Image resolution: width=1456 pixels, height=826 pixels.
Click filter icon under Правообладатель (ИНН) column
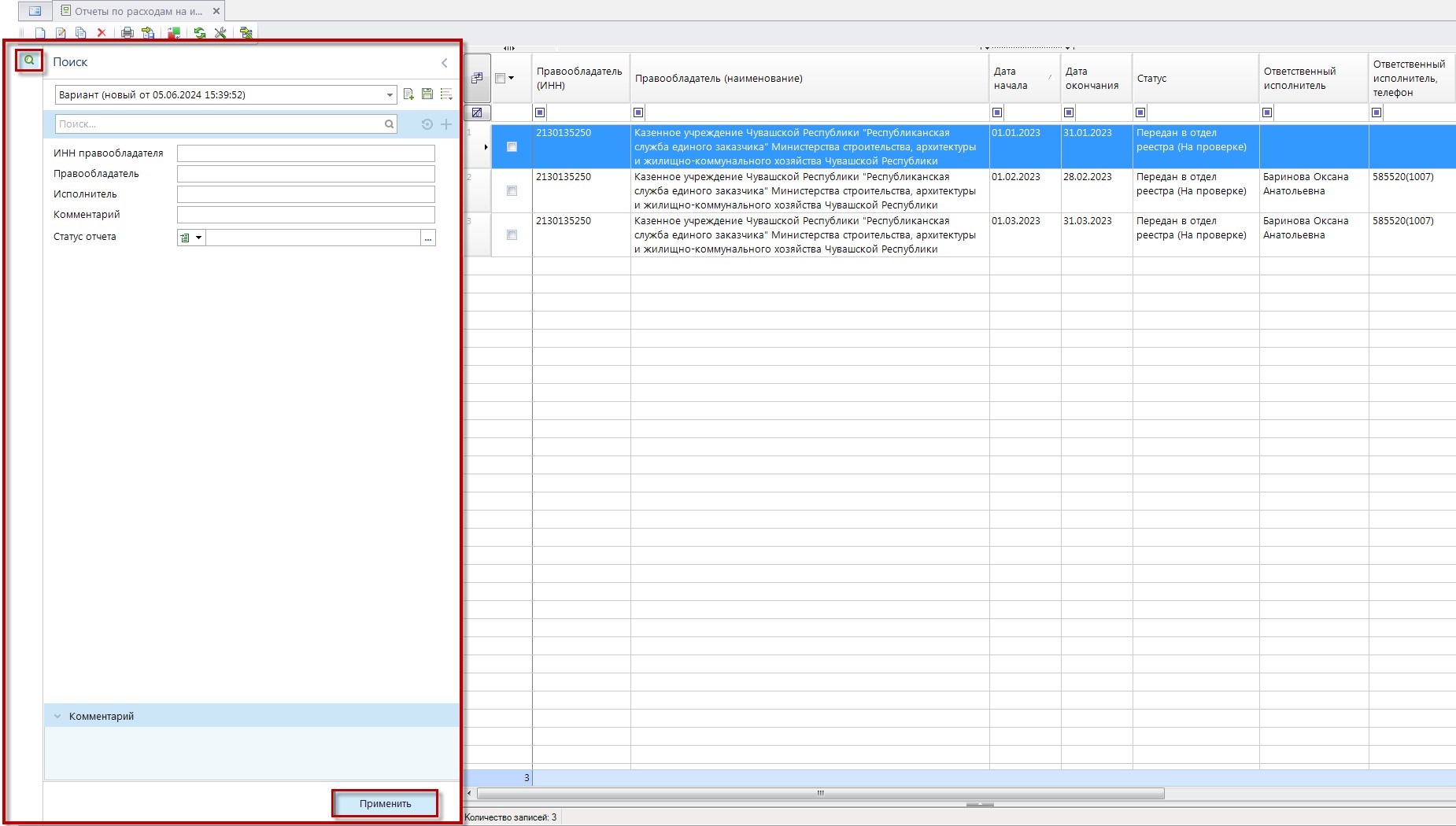(x=540, y=112)
